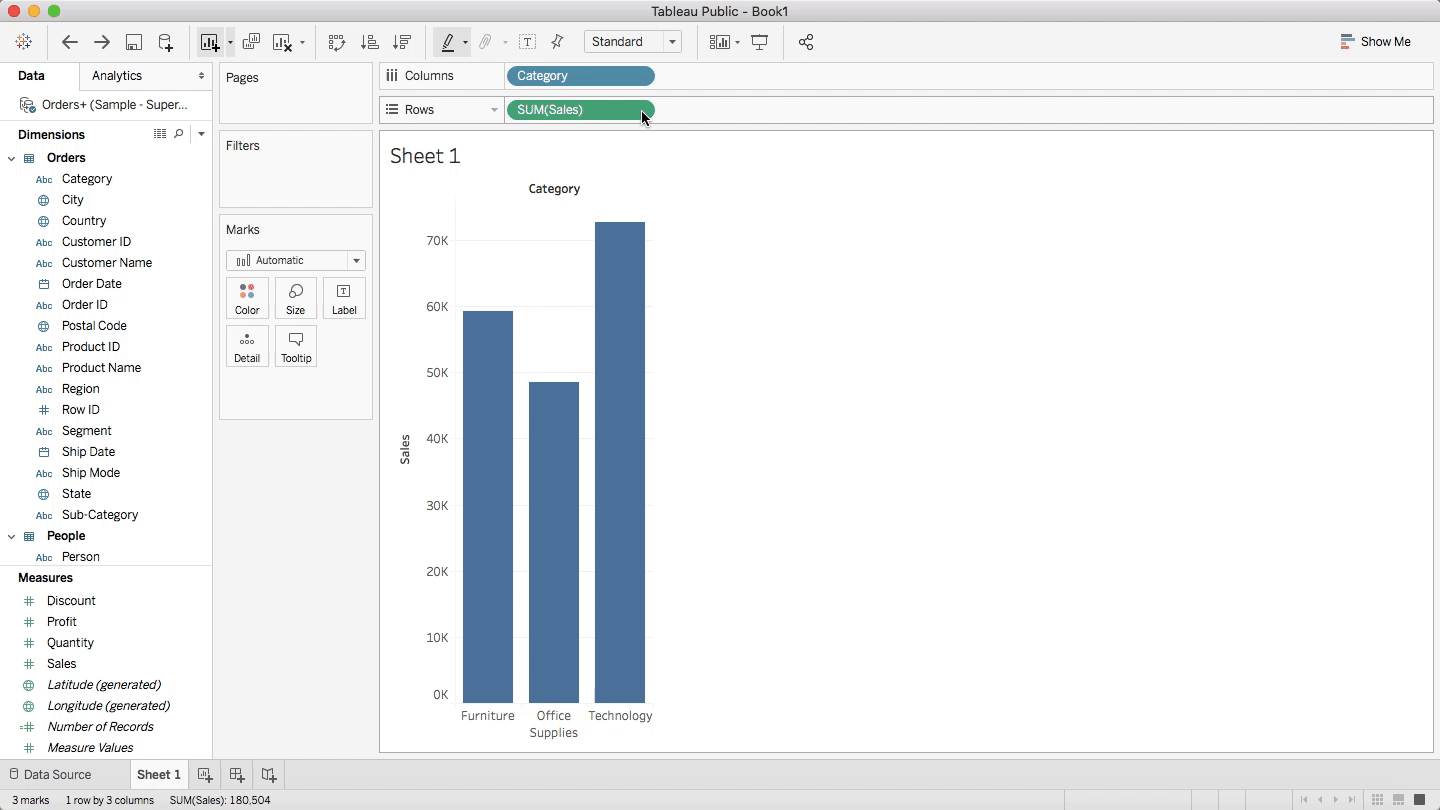This screenshot has height=810, width=1440.
Task: Select the Region dimension field
Action: (x=81, y=389)
